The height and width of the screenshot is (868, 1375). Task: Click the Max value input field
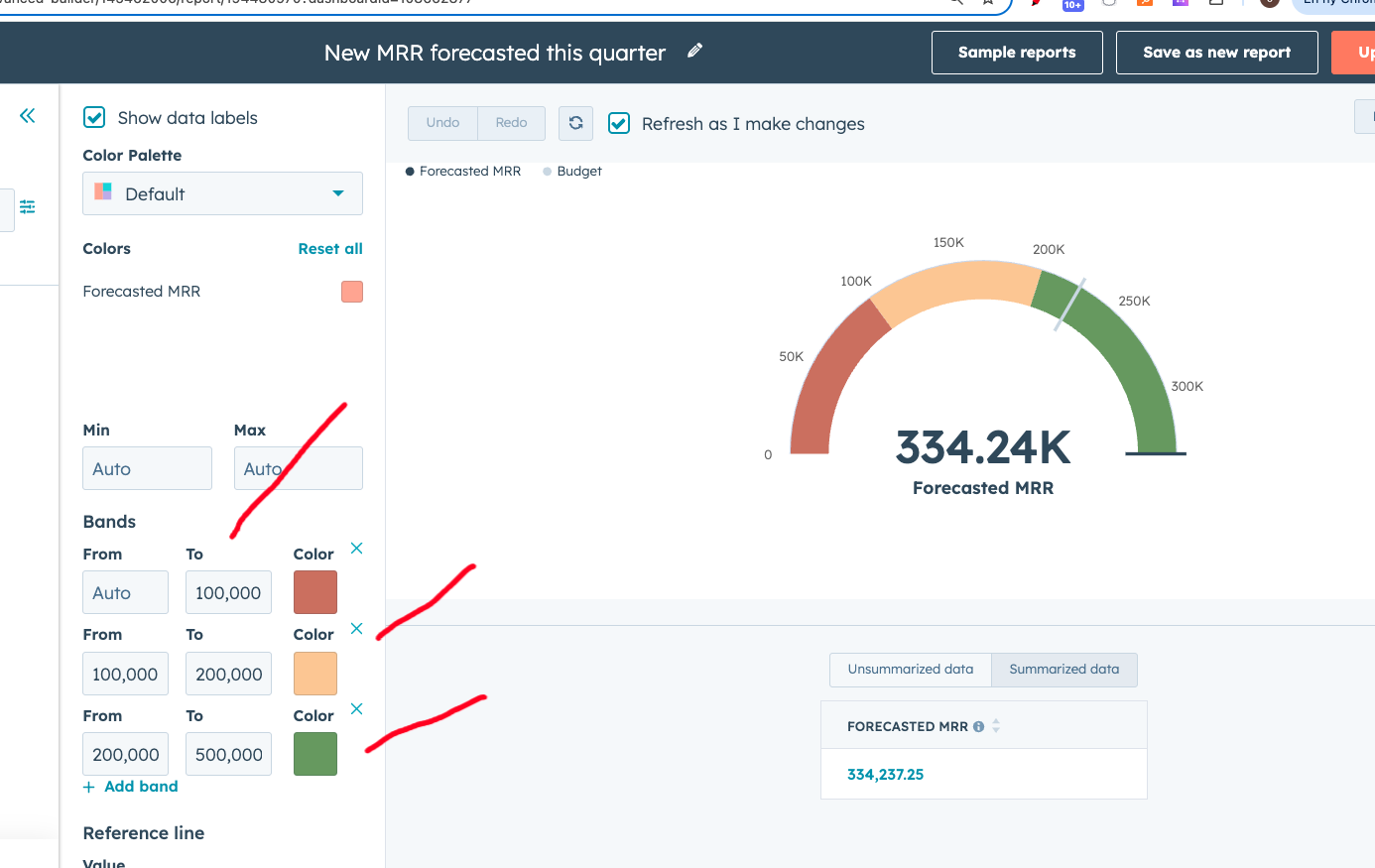pos(298,468)
